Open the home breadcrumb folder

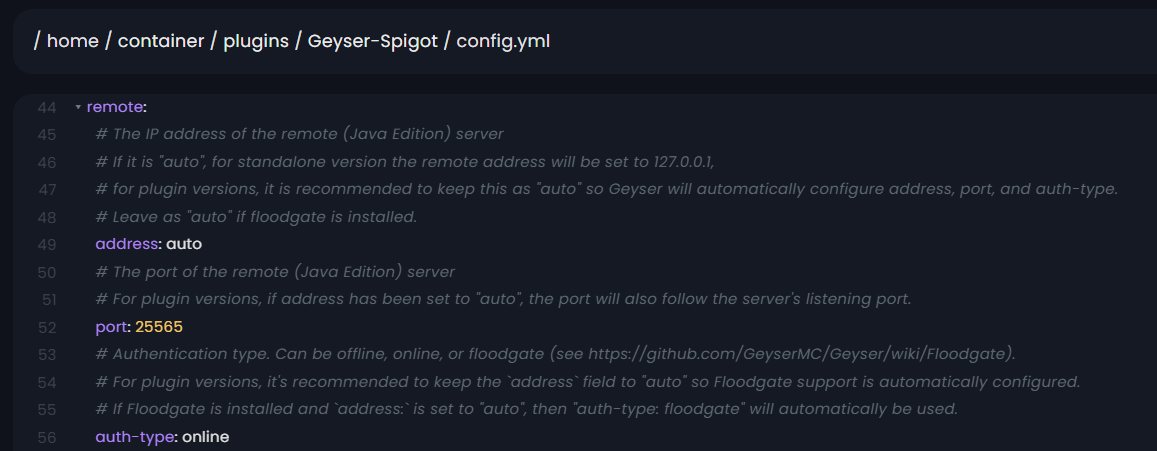tap(70, 41)
